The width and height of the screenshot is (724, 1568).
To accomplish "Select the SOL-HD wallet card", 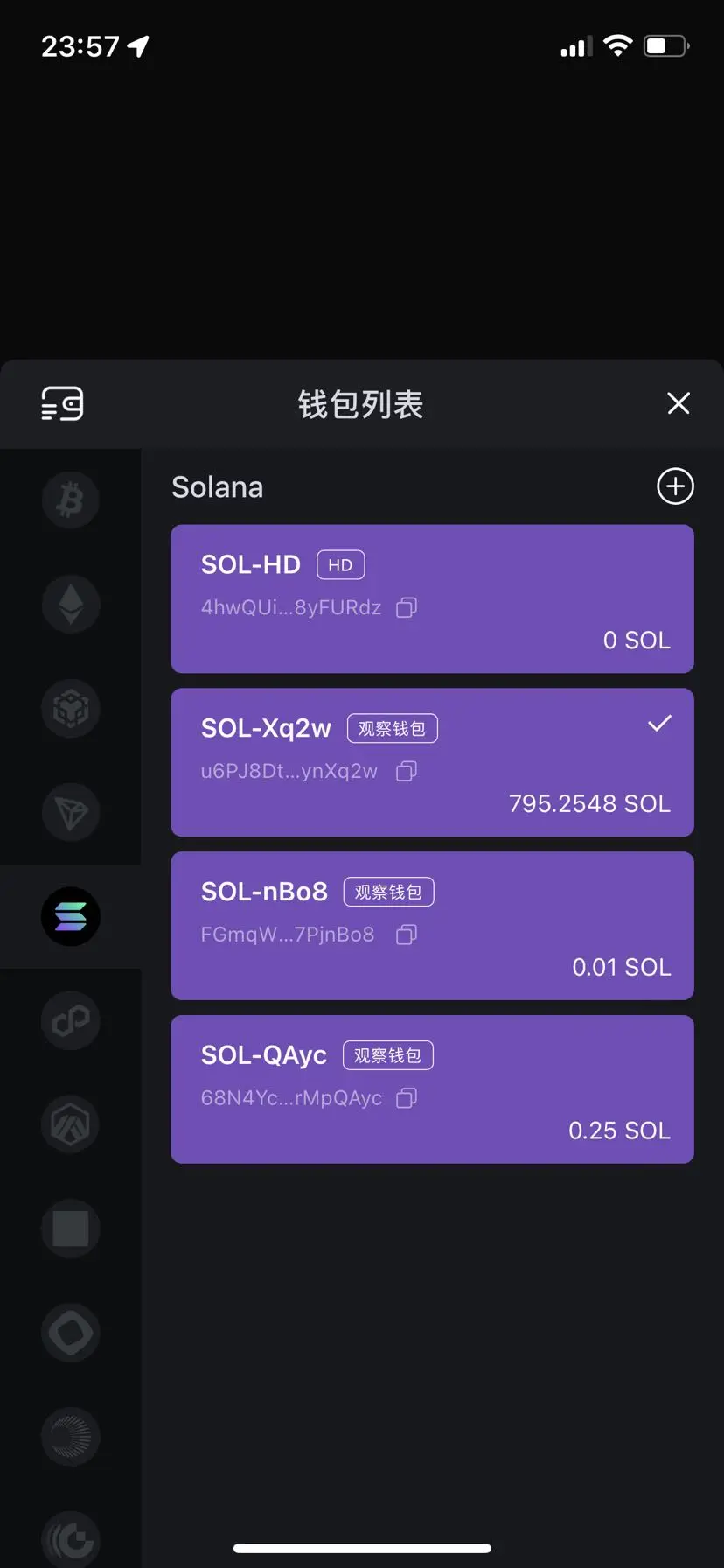I will [432, 599].
